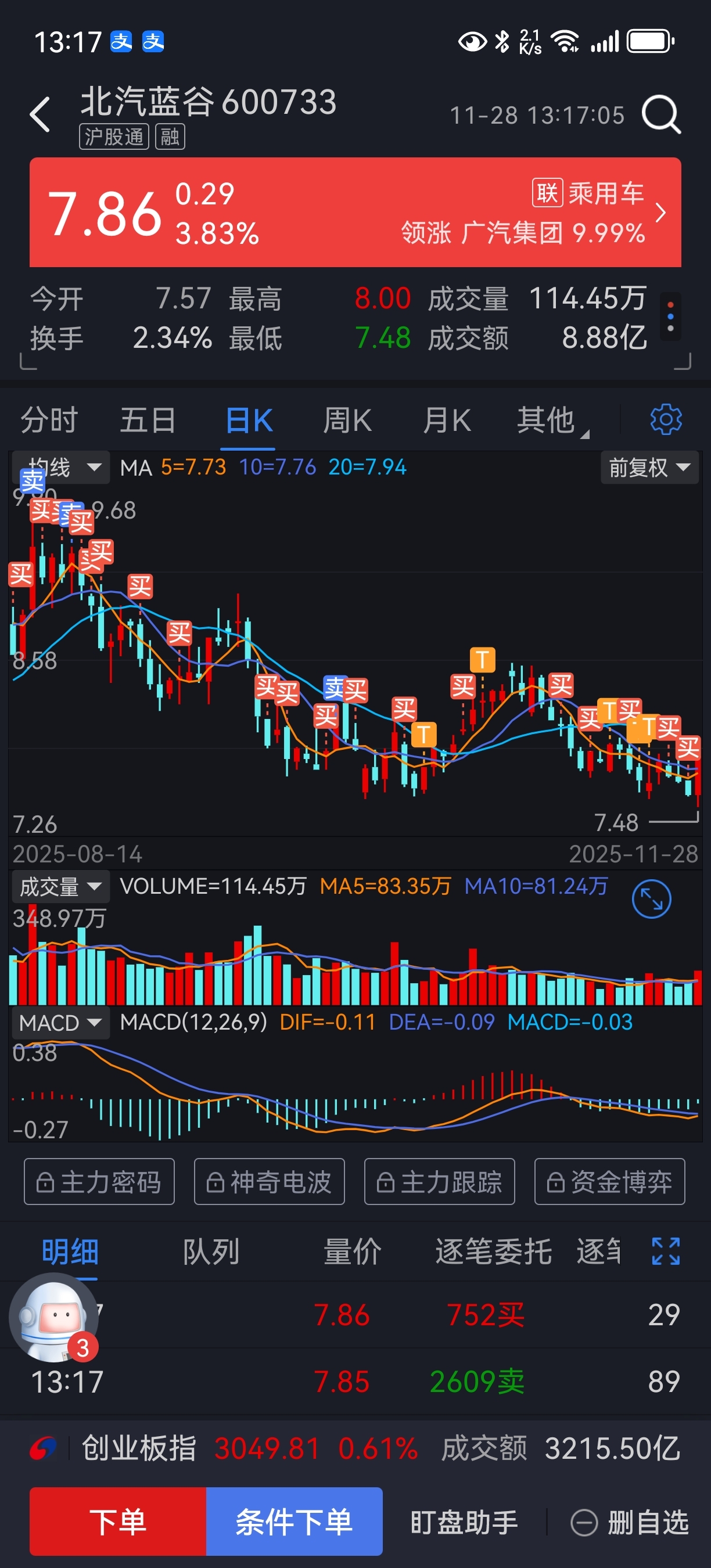Open locked 主力跟踪 indicator

point(440,1181)
